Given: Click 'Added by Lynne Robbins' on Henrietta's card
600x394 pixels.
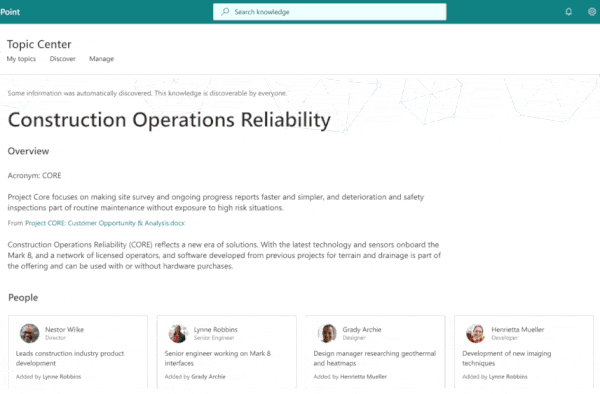Looking at the screenshot, I should click(495, 376).
